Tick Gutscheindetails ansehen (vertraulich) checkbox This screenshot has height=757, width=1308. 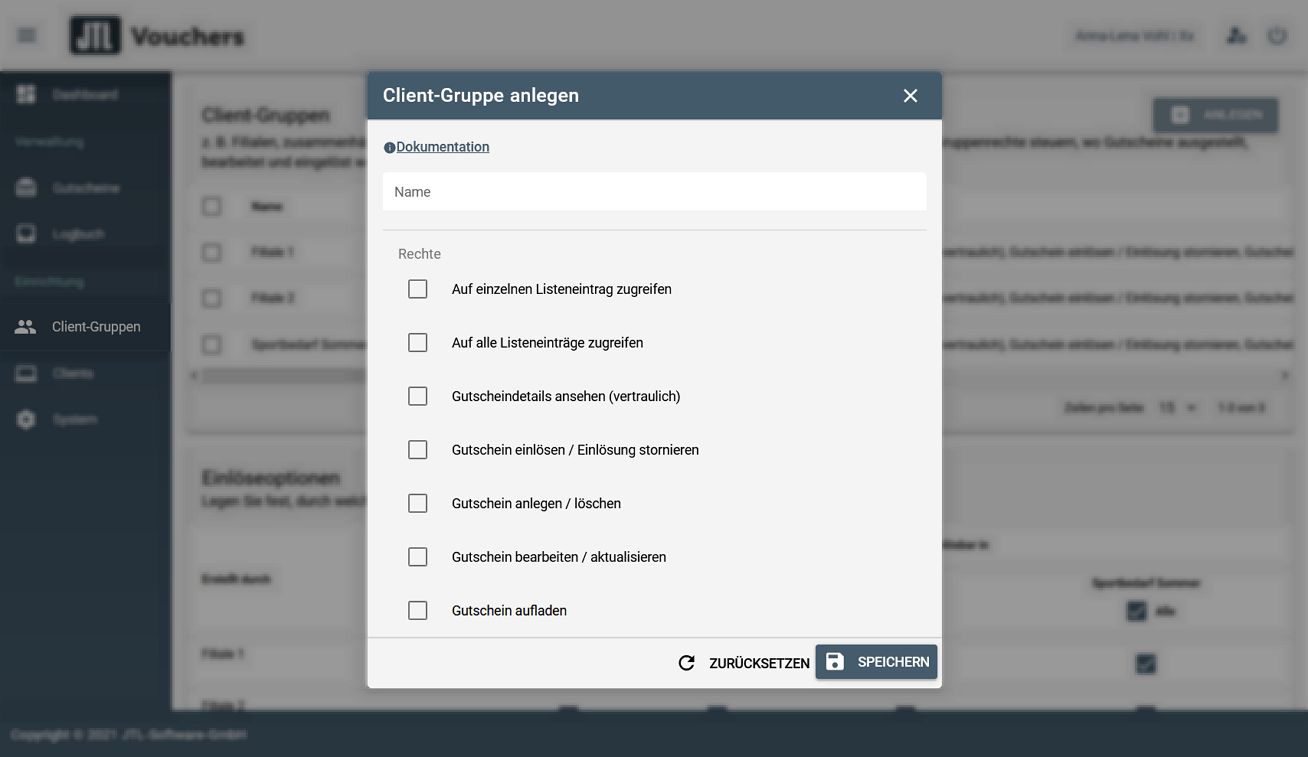pyautogui.click(x=418, y=396)
